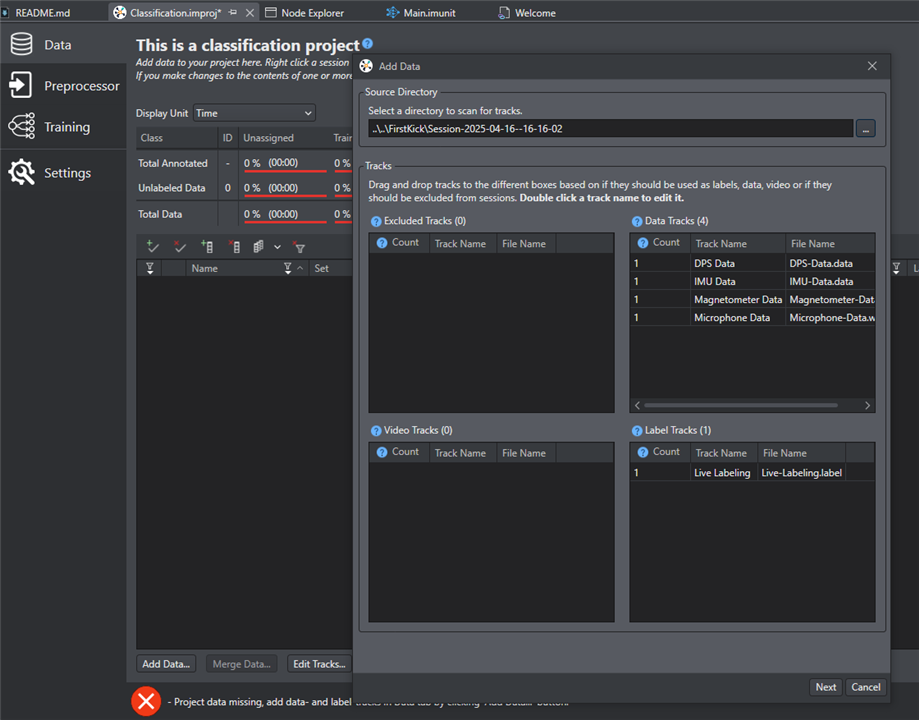Click help icon beside classification project title
The image size is (919, 720).
tap(367, 43)
